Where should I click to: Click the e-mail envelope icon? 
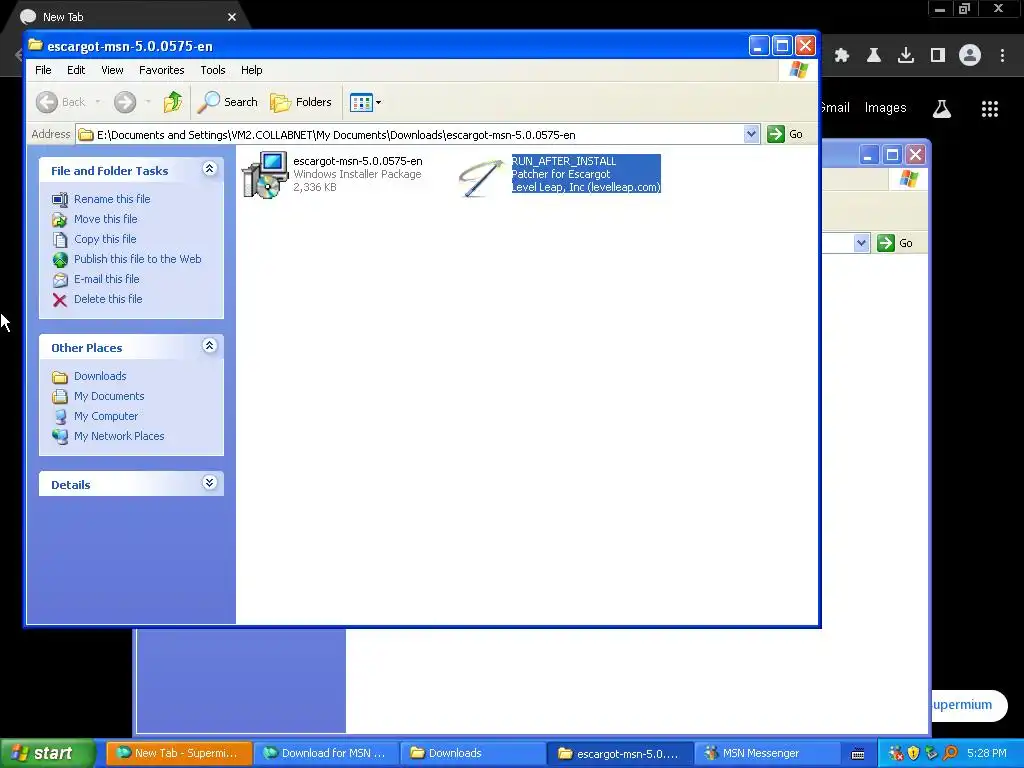tap(60, 280)
